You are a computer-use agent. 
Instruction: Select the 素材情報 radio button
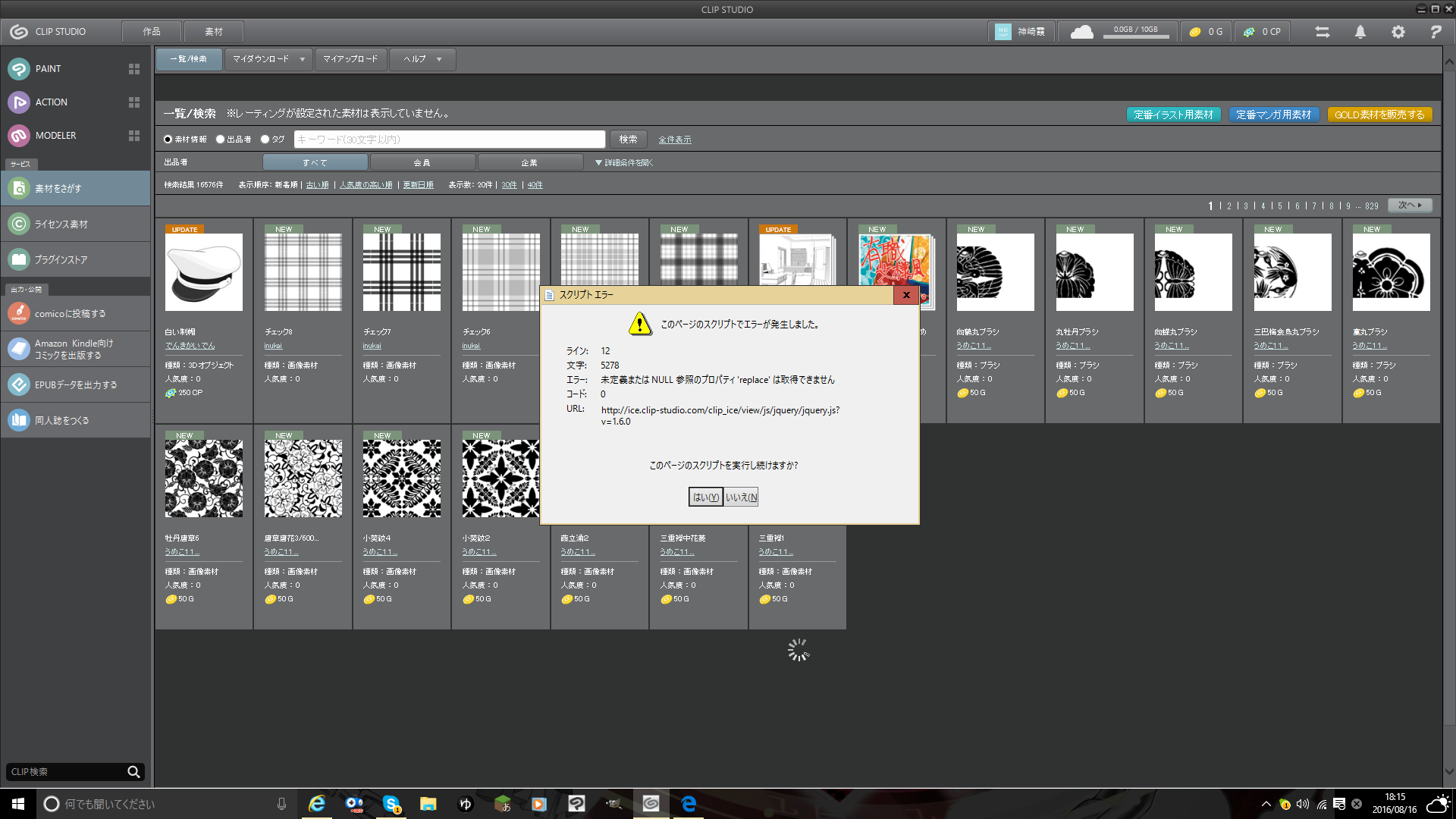[168, 140]
